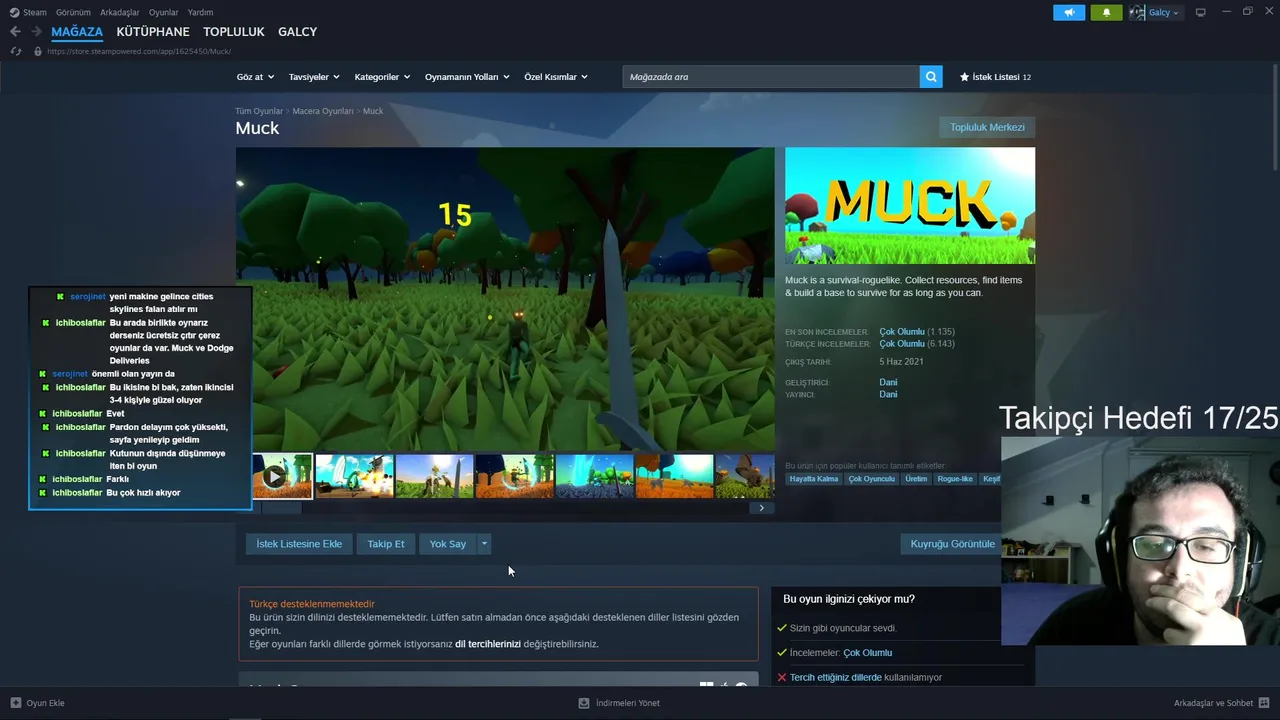
Task: Open the Dani publisher link
Action: pos(888,394)
